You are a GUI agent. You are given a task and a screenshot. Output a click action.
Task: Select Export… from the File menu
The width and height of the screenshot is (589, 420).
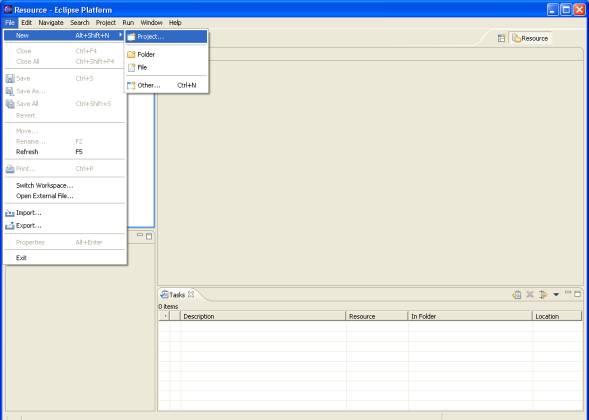[64, 226]
